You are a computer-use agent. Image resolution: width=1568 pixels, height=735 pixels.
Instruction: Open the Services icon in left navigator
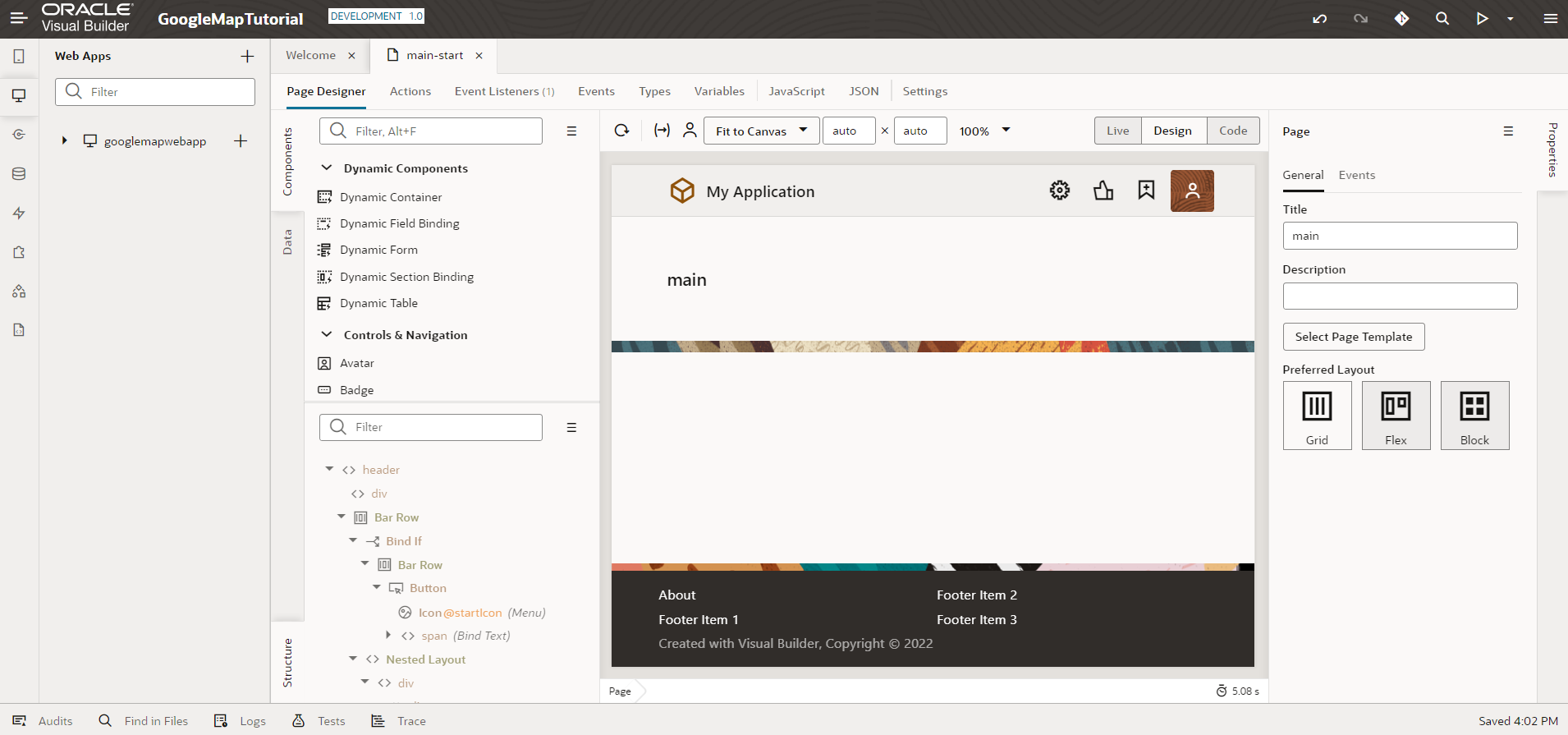(19, 135)
